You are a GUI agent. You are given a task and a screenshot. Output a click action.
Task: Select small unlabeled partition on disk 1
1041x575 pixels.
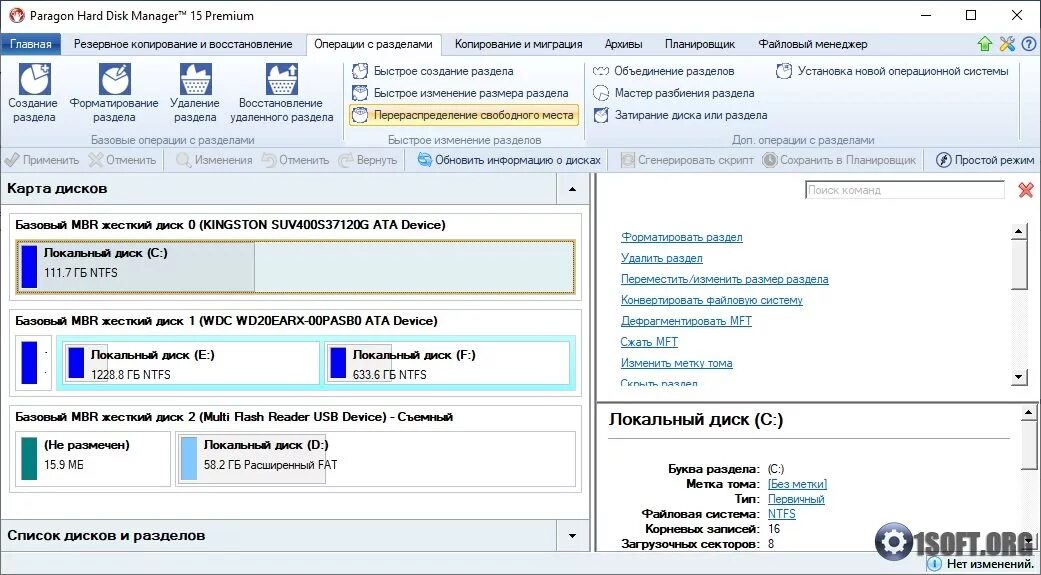point(33,363)
